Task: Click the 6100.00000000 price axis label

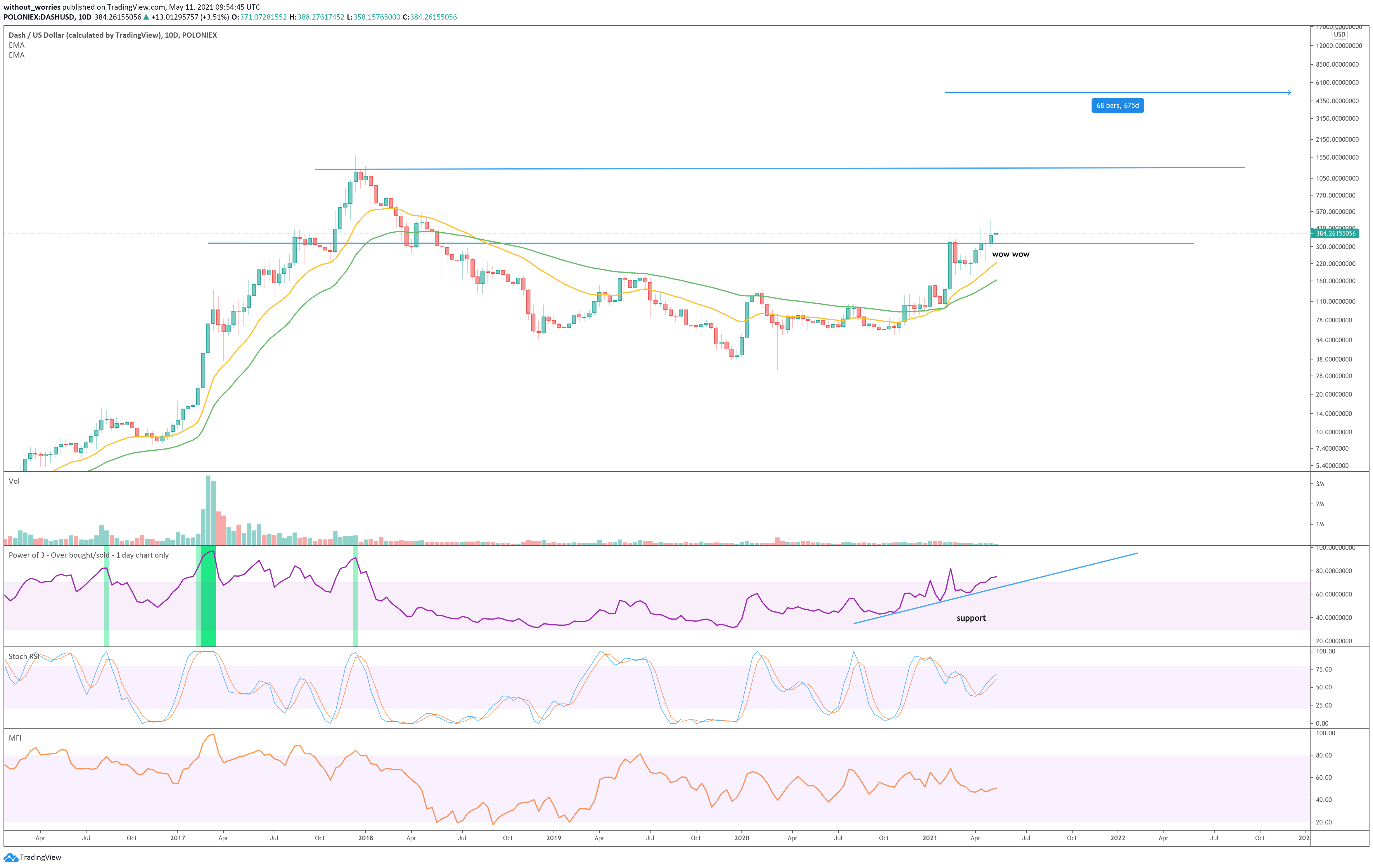Action: click(1337, 83)
